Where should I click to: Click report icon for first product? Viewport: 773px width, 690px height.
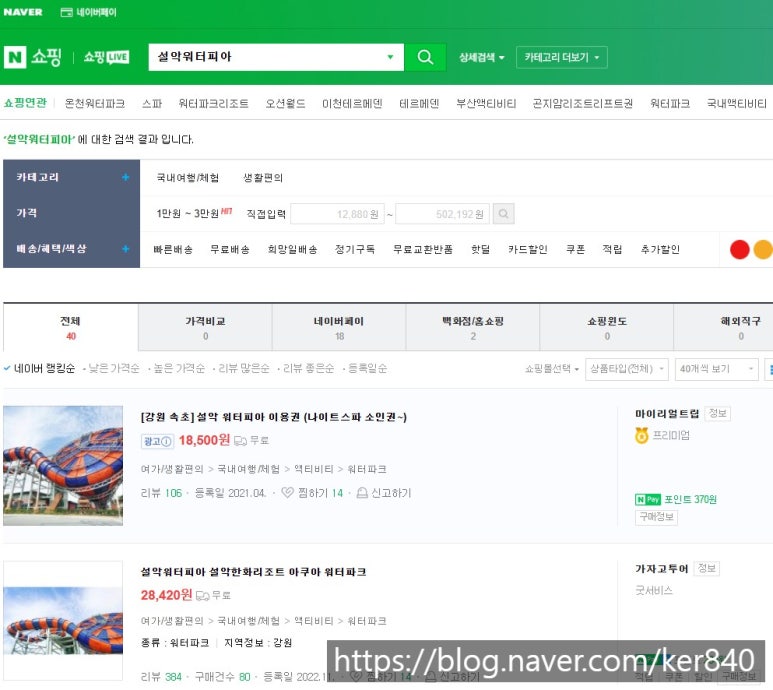coord(362,492)
